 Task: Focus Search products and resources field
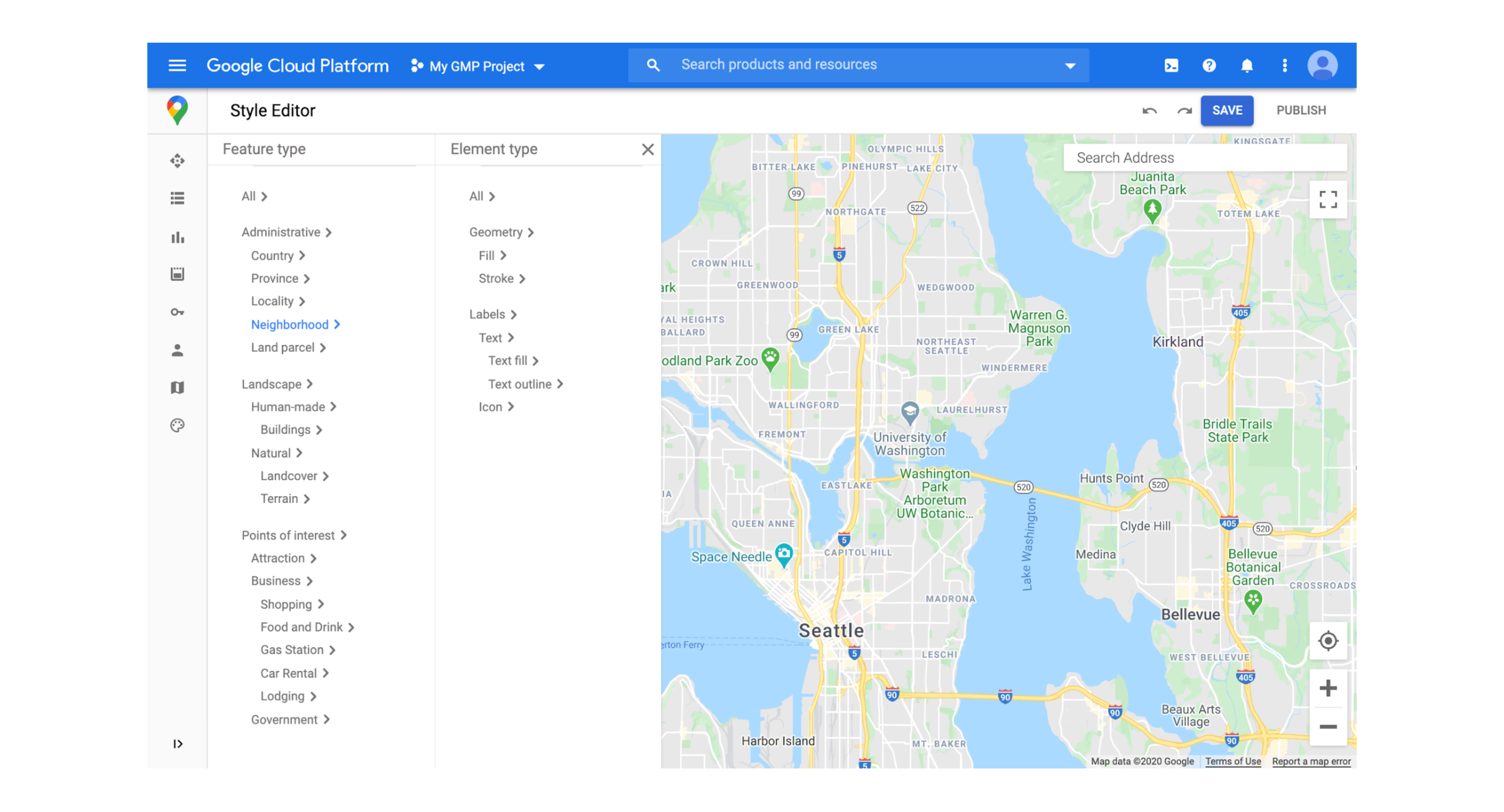(x=858, y=65)
